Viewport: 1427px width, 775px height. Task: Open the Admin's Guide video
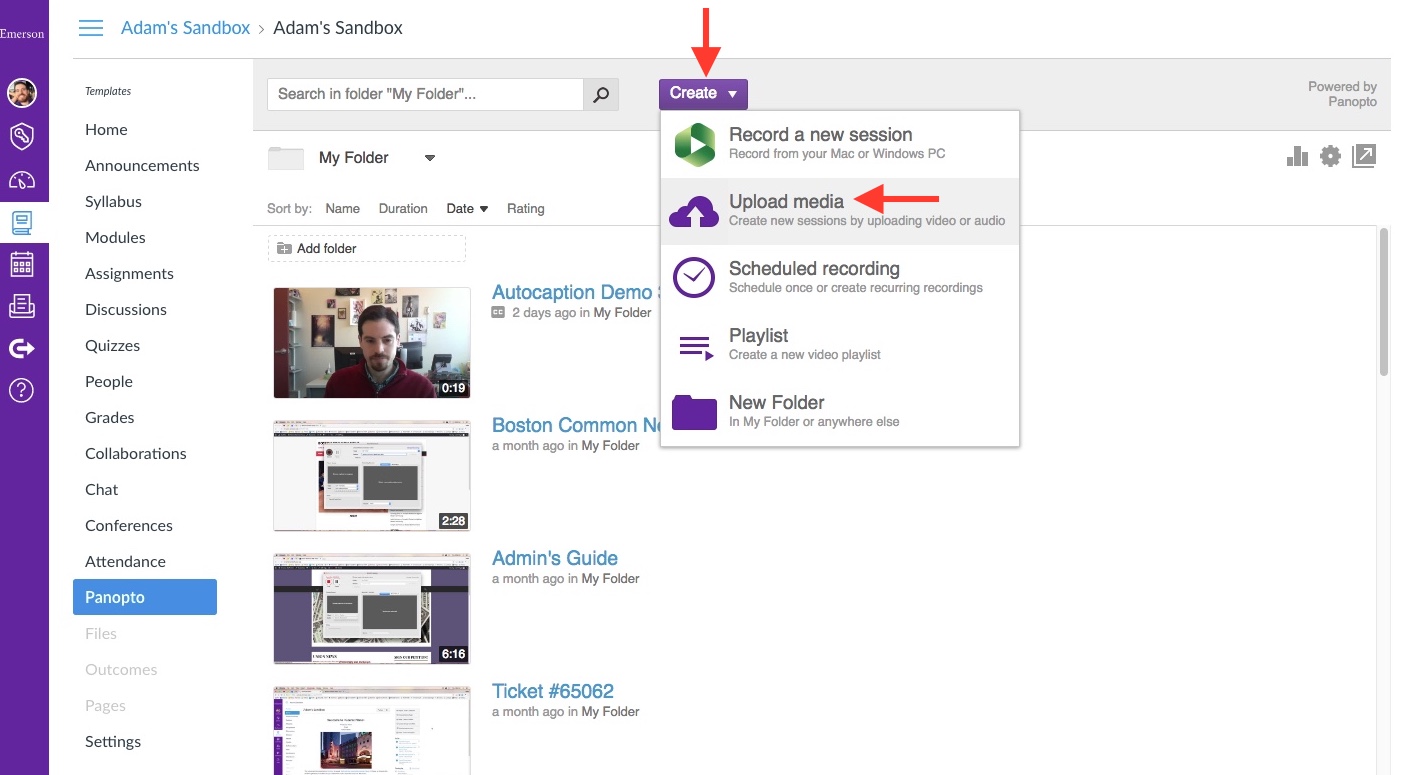(x=555, y=558)
